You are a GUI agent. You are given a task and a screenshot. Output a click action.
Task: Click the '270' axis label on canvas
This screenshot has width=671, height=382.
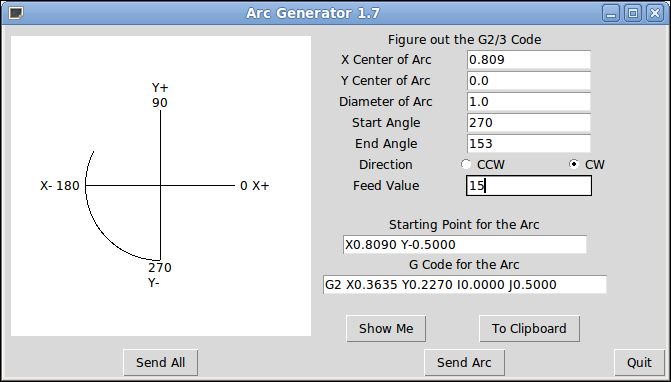pyautogui.click(x=160, y=268)
